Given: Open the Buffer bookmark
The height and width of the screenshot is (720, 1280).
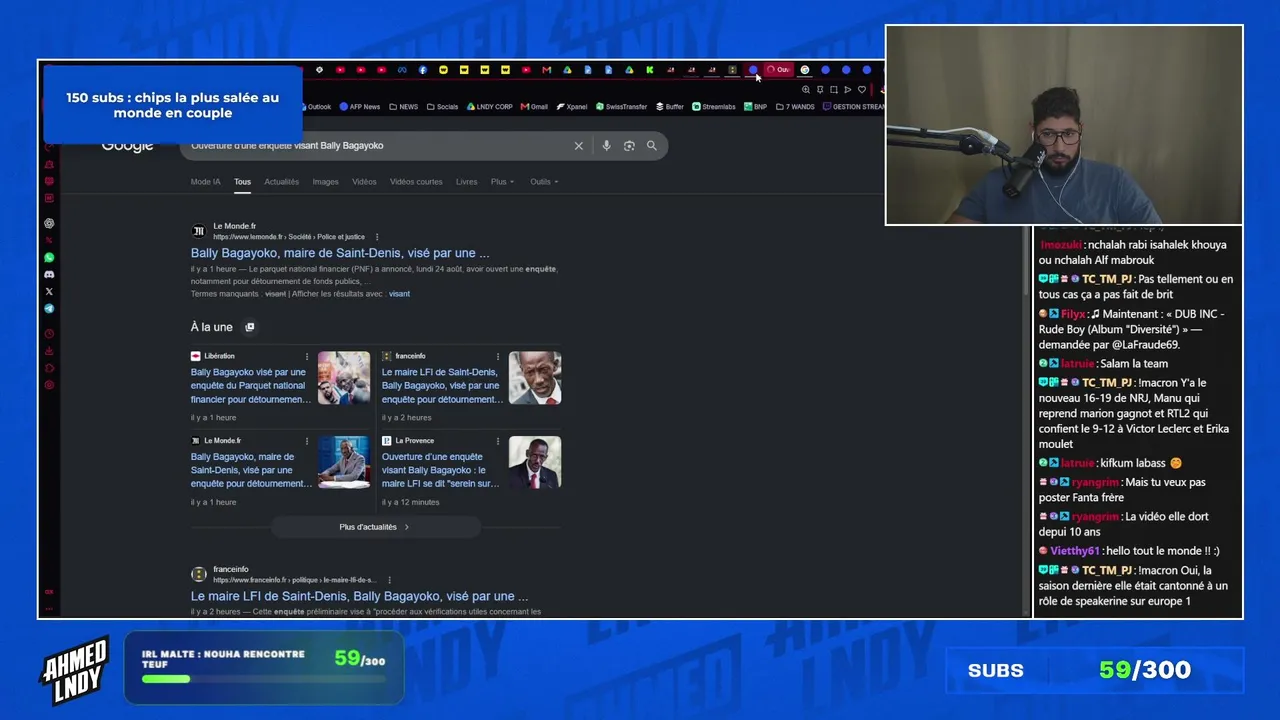Looking at the screenshot, I should (x=670, y=107).
